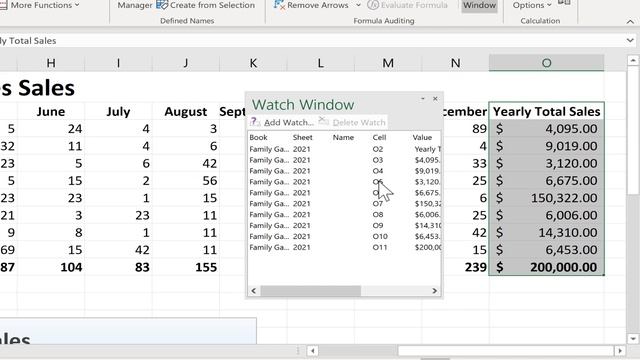This screenshot has width=640, height=360.
Task: Click Sheet column header in Watch Window
Action: (x=302, y=138)
